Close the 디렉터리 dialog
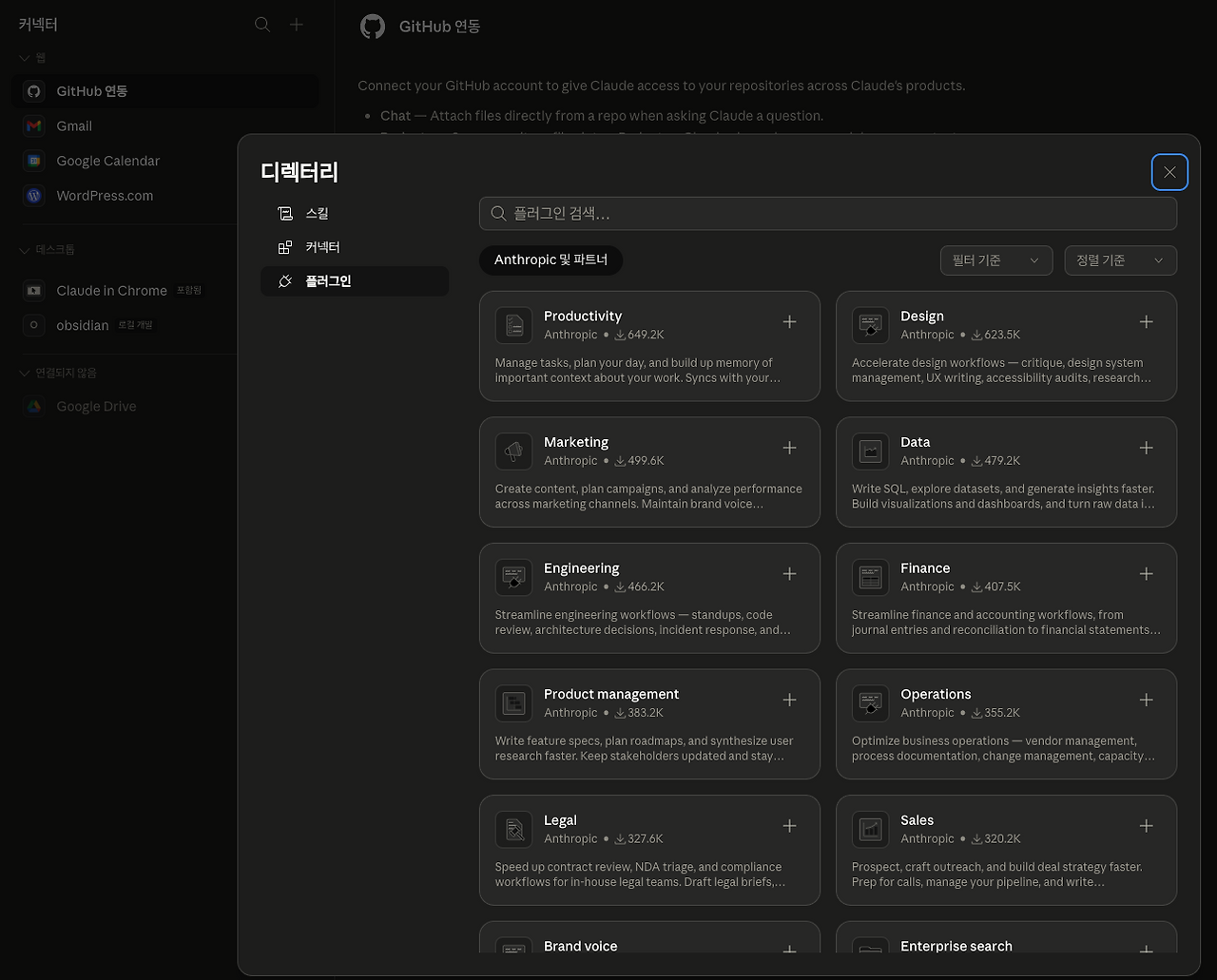 click(1169, 172)
